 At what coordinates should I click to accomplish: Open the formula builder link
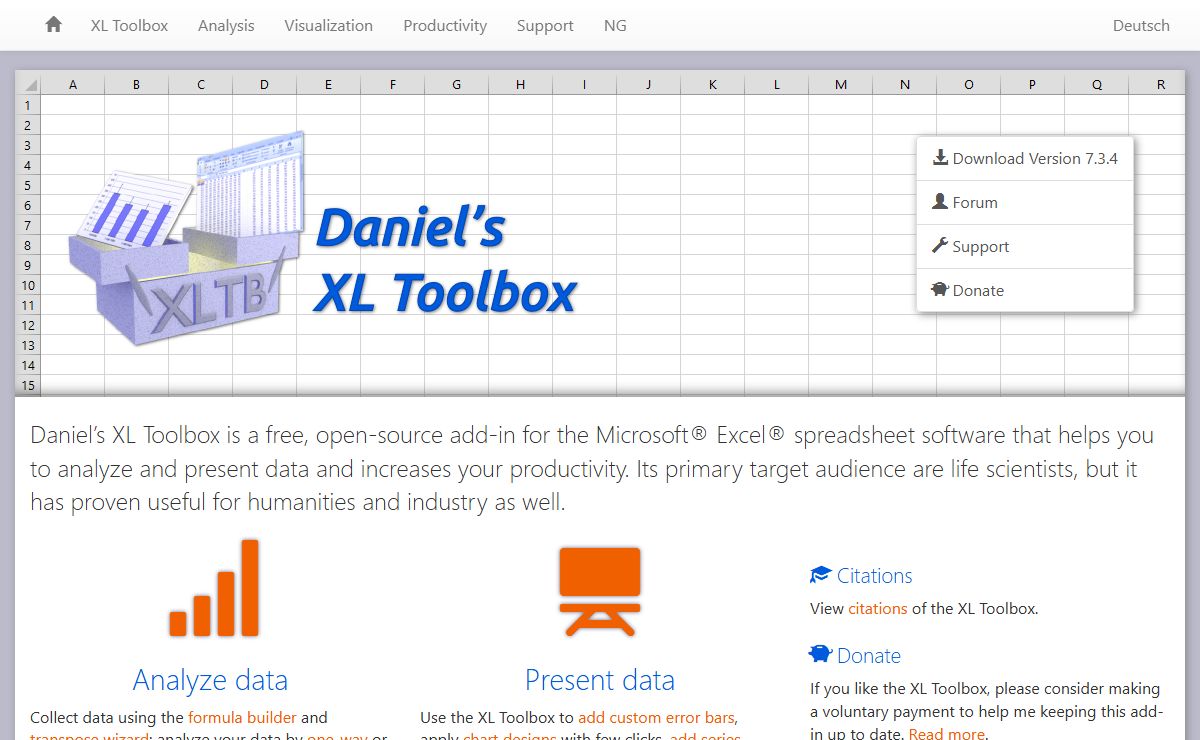[242, 717]
